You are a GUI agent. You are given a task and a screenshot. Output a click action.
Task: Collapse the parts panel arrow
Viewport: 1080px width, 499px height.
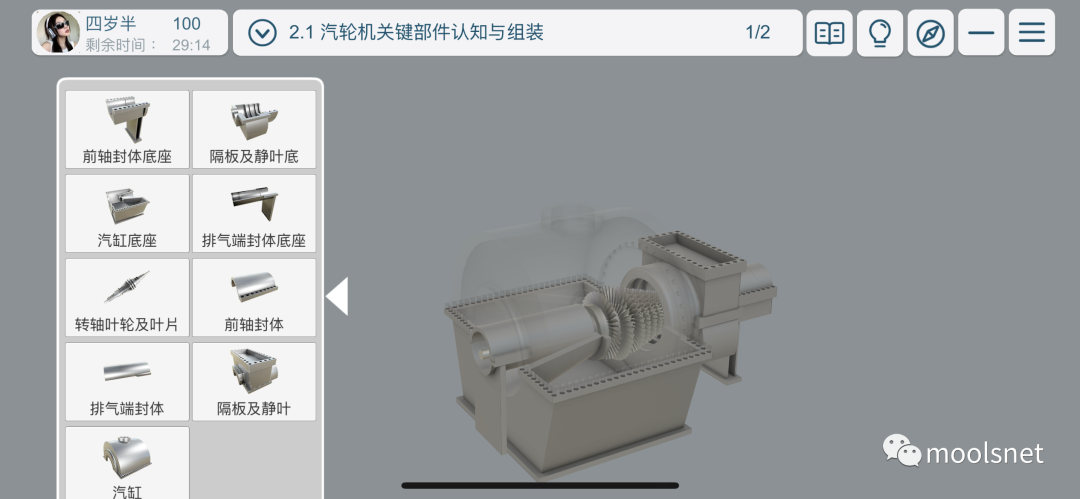[337, 296]
